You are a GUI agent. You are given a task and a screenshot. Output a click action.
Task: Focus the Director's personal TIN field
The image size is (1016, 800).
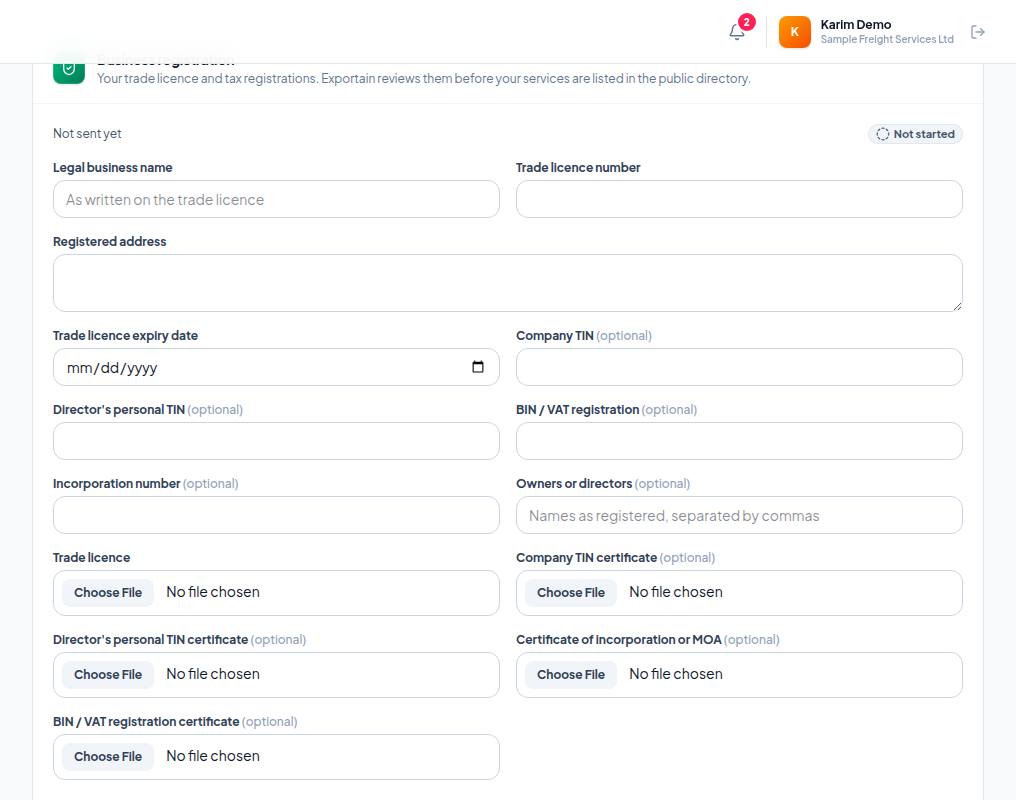276,441
